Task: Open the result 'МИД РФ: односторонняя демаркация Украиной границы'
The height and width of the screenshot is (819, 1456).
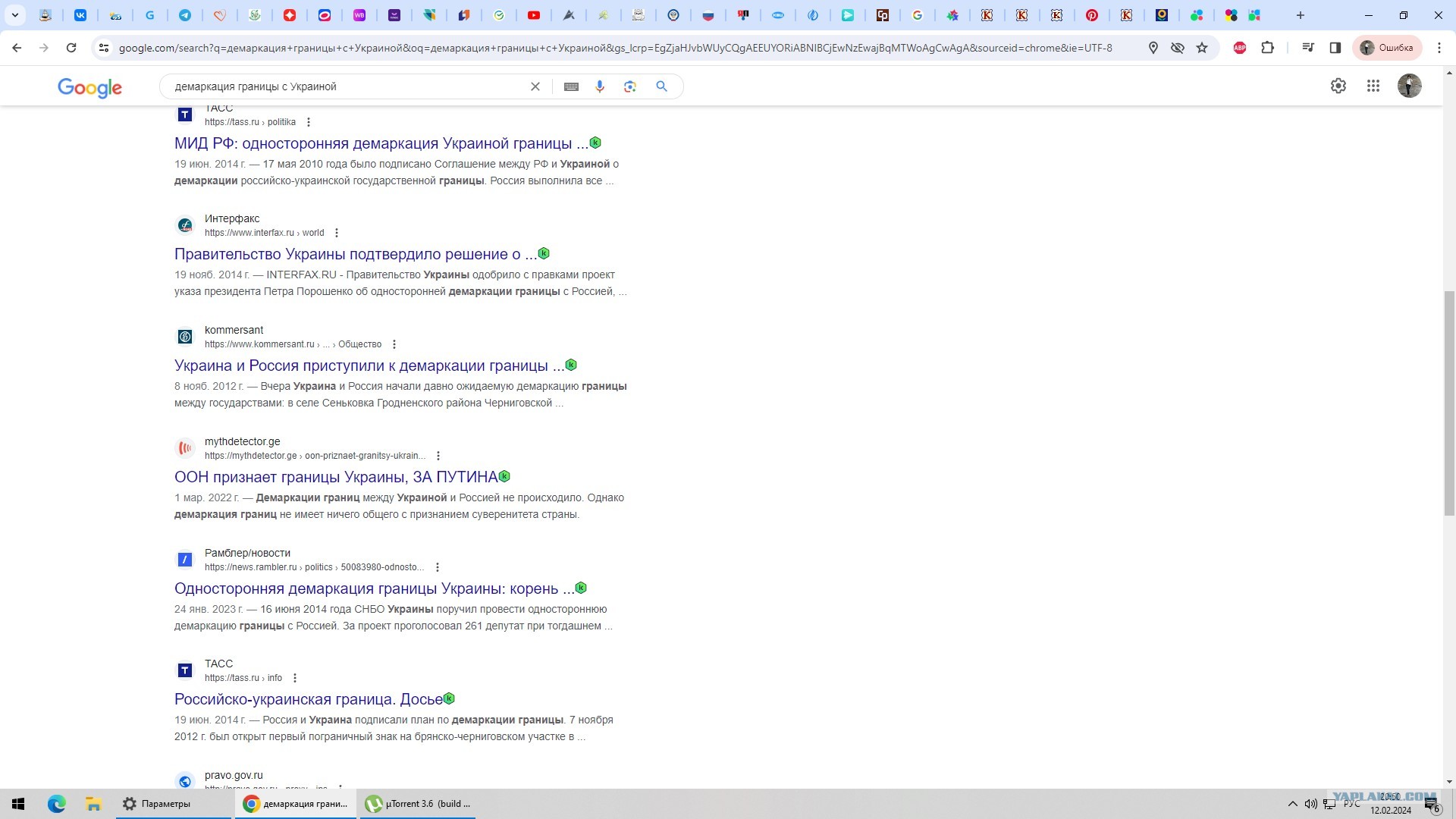Action: (381, 143)
